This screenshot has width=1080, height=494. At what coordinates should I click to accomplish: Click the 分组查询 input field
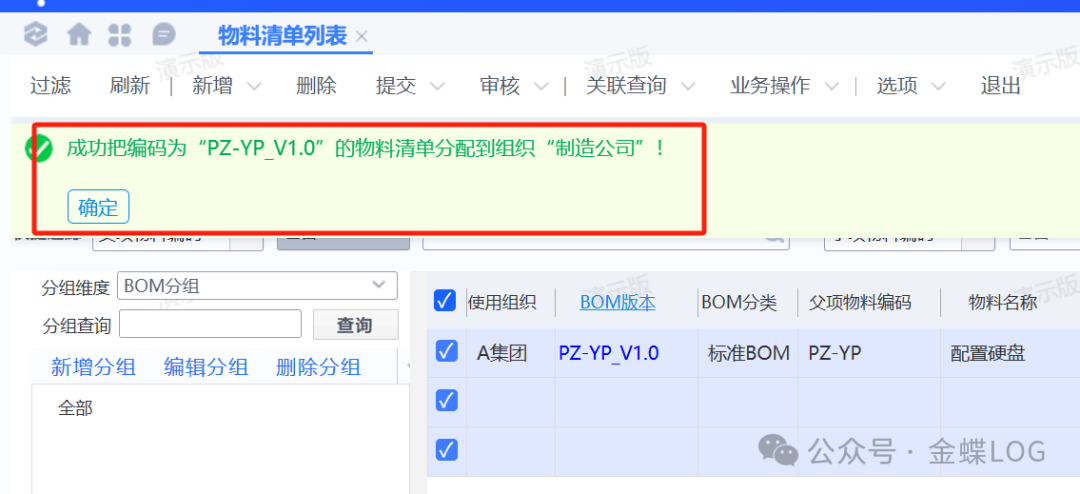(x=210, y=324)
